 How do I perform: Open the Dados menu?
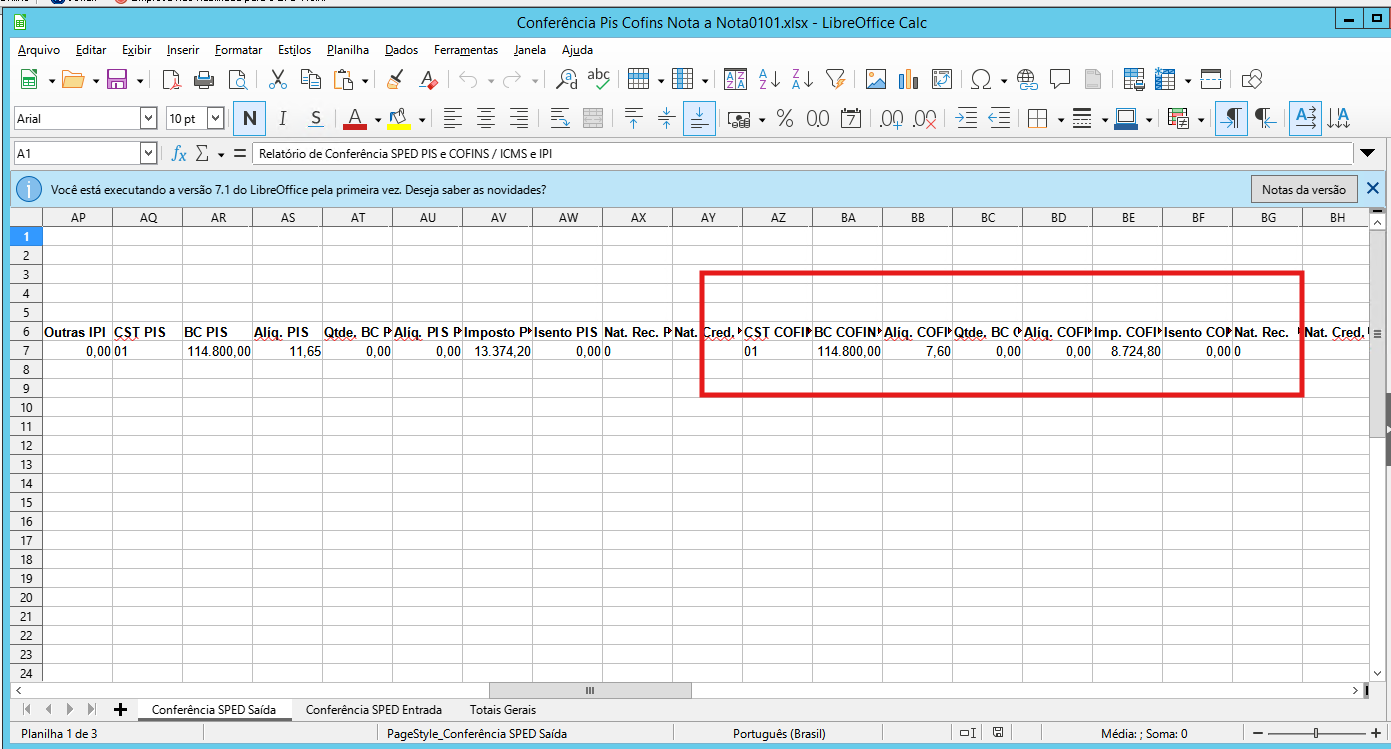tap(401, 50)
